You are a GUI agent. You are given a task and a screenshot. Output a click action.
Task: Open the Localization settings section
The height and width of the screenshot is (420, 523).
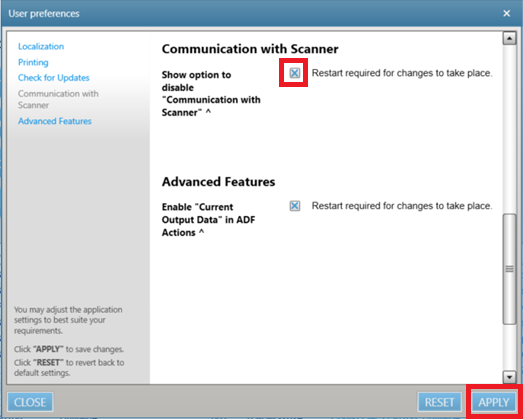[41, 46]
